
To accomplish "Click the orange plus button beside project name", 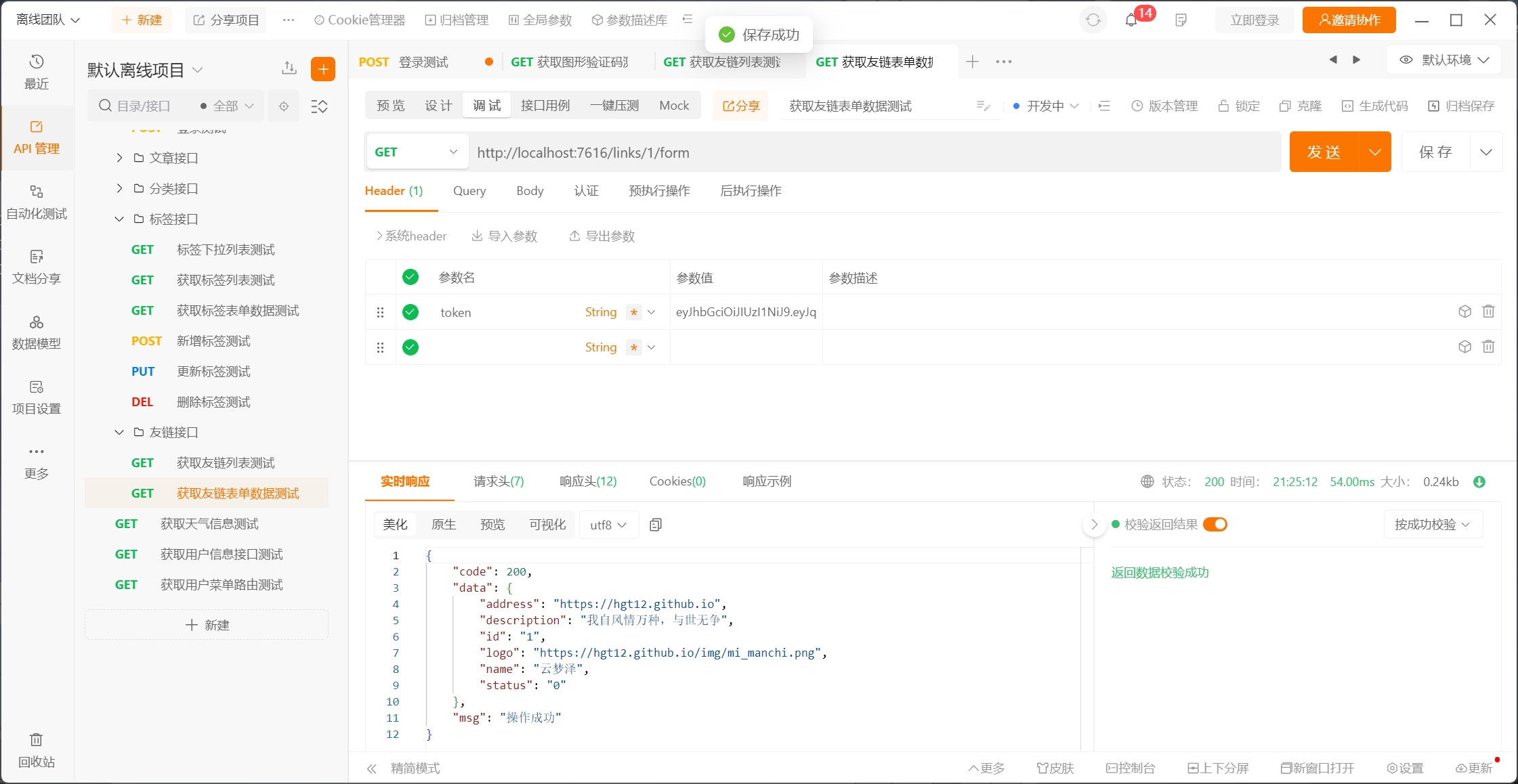I will pos(323,69).
